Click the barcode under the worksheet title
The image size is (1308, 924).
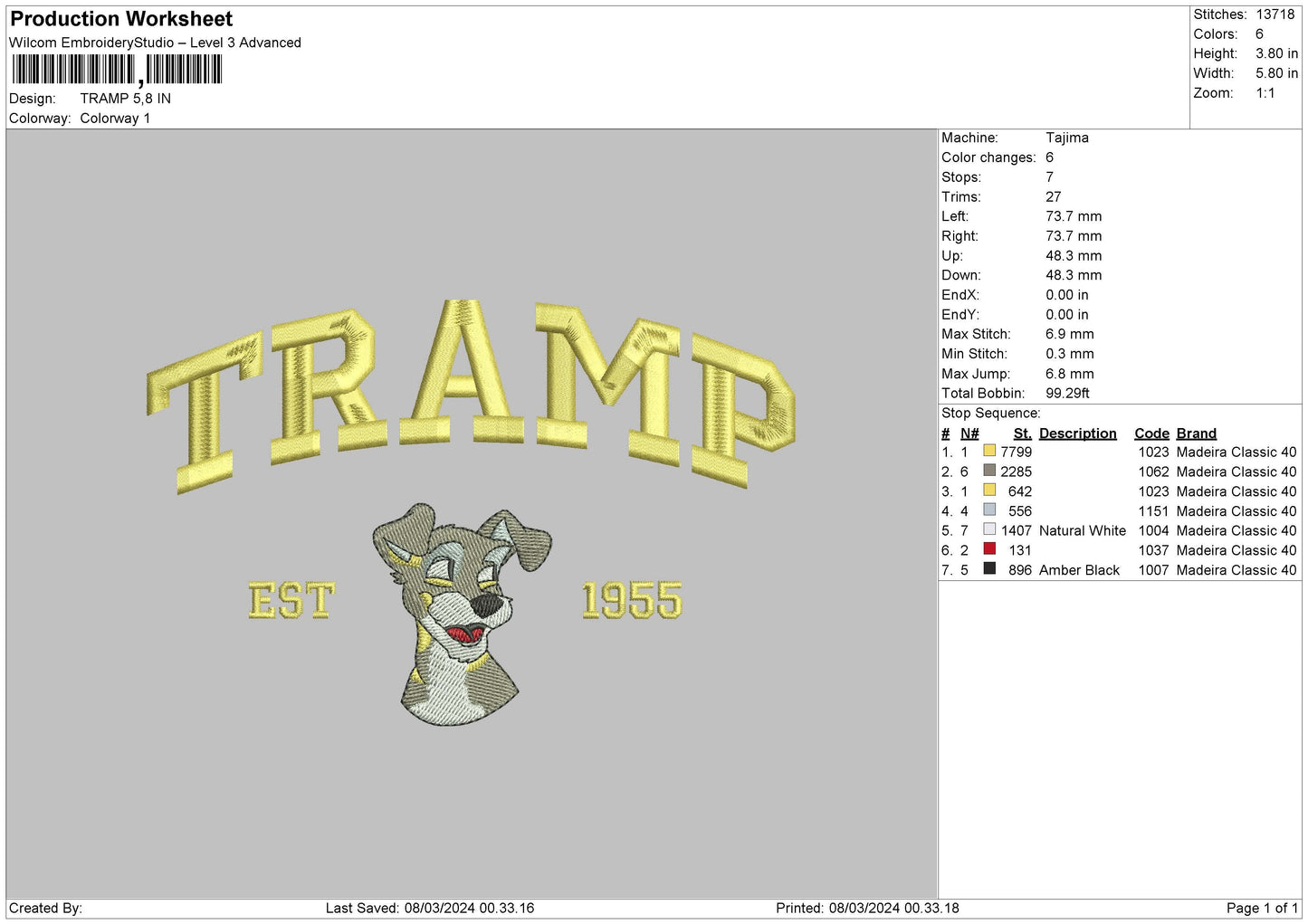(117, 70)
